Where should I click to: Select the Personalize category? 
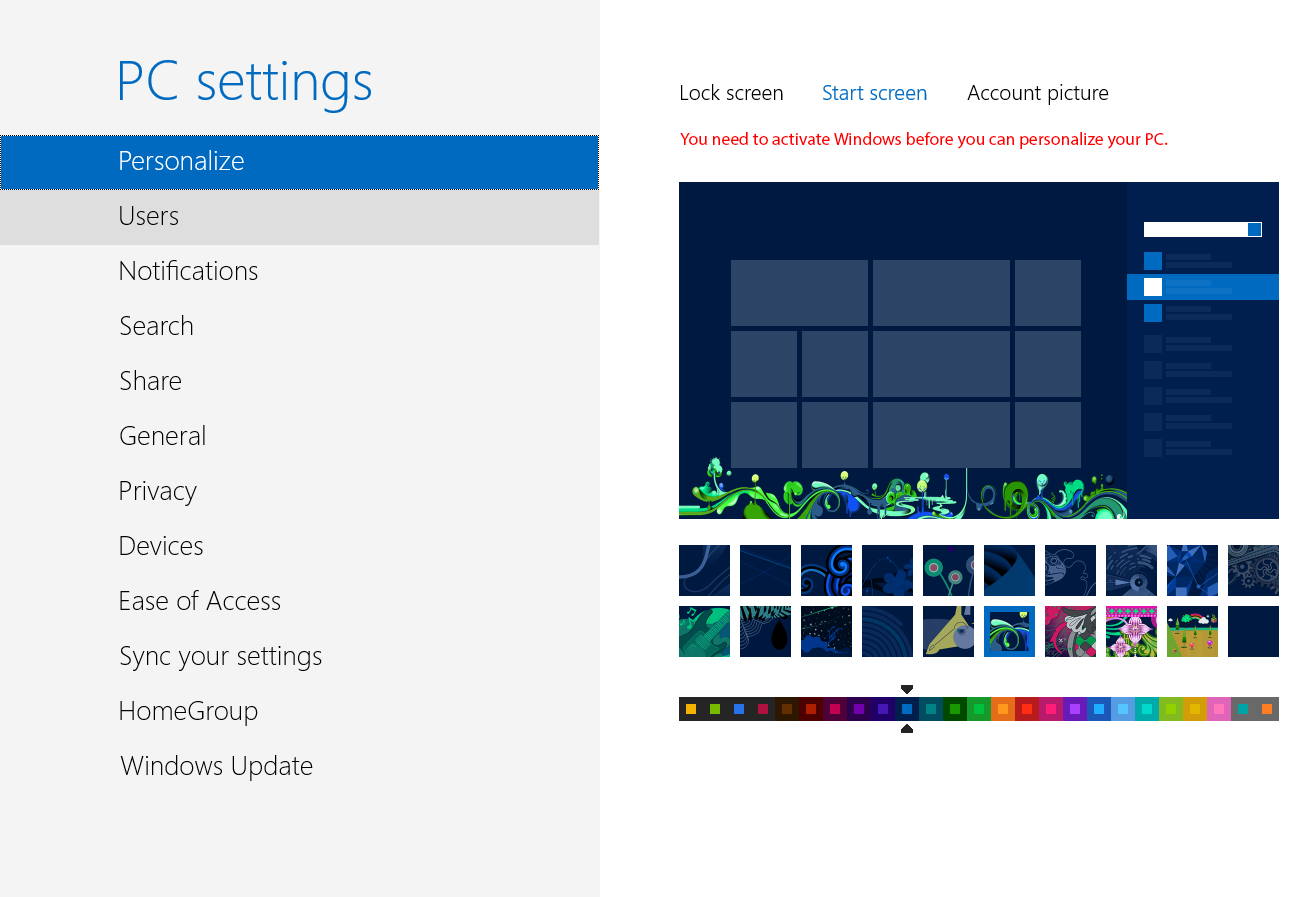299,162
